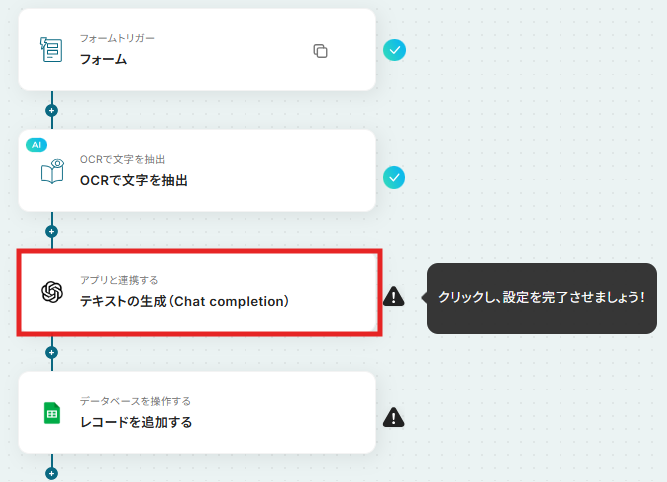Click the form trigger icon
This screenshot has height=482, width=667.
pyautogui.click(x=51, y=50)
